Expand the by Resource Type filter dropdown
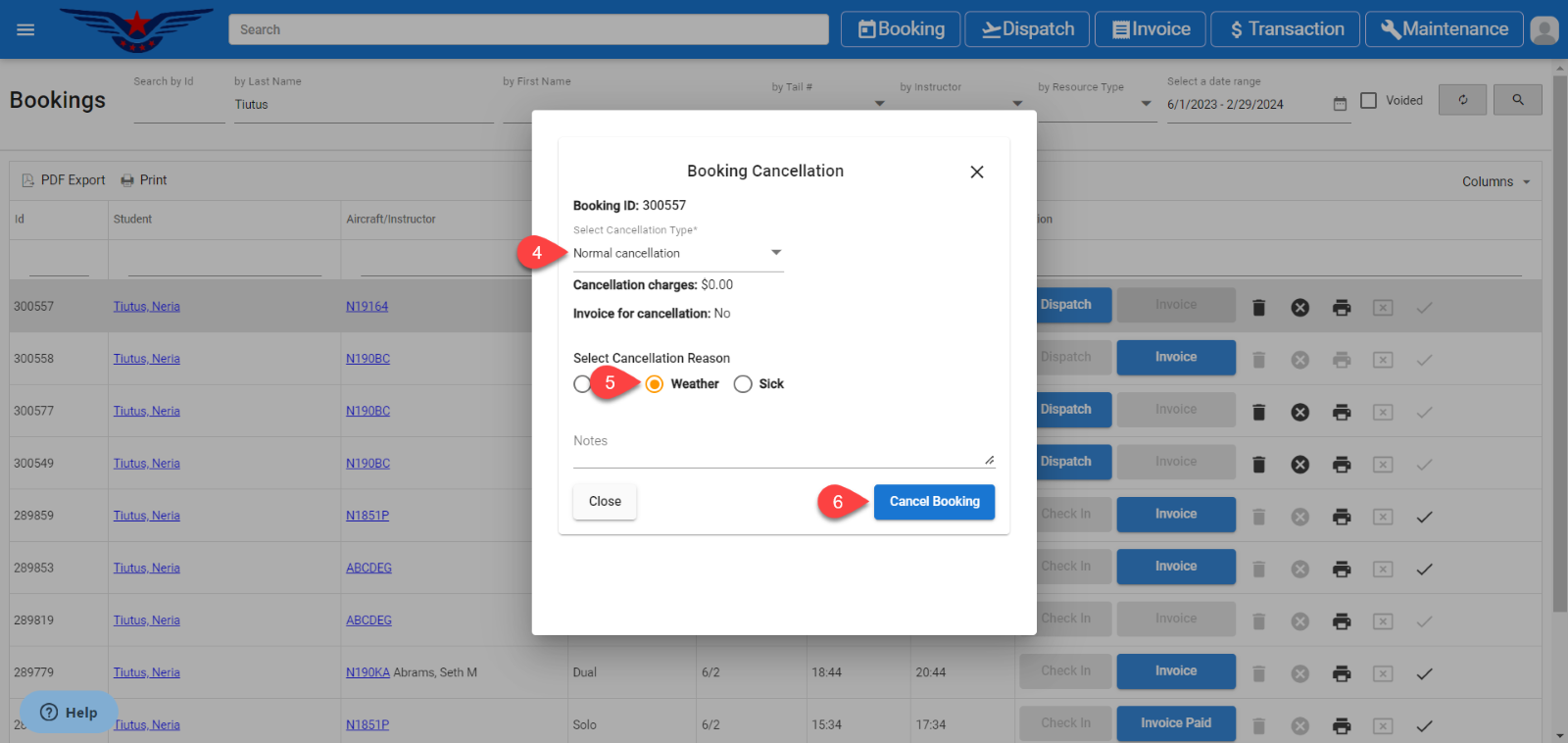 [1145, 103]
